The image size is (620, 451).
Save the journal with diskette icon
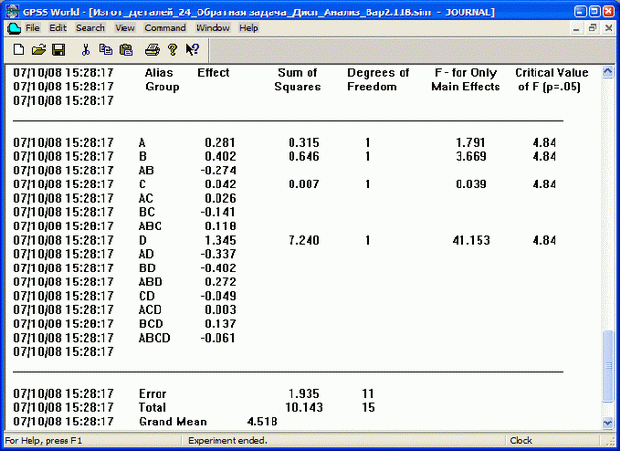click(x=59, y=50)
